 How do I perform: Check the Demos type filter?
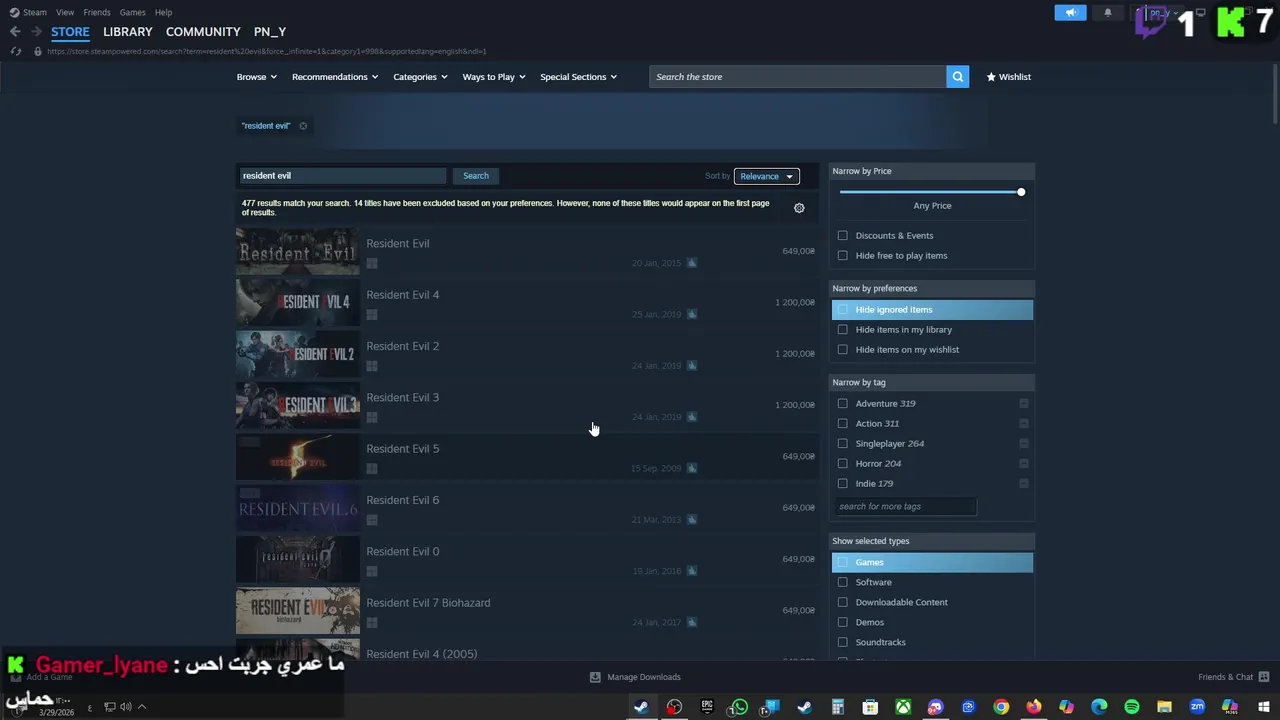[842, 622]
